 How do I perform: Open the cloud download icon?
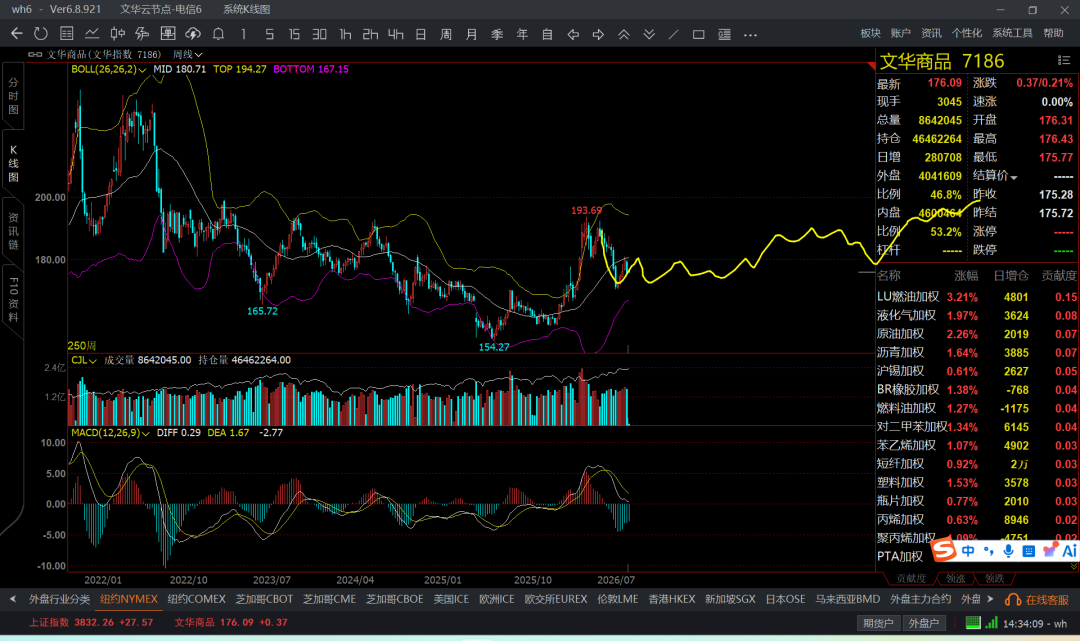pos(193,34)
